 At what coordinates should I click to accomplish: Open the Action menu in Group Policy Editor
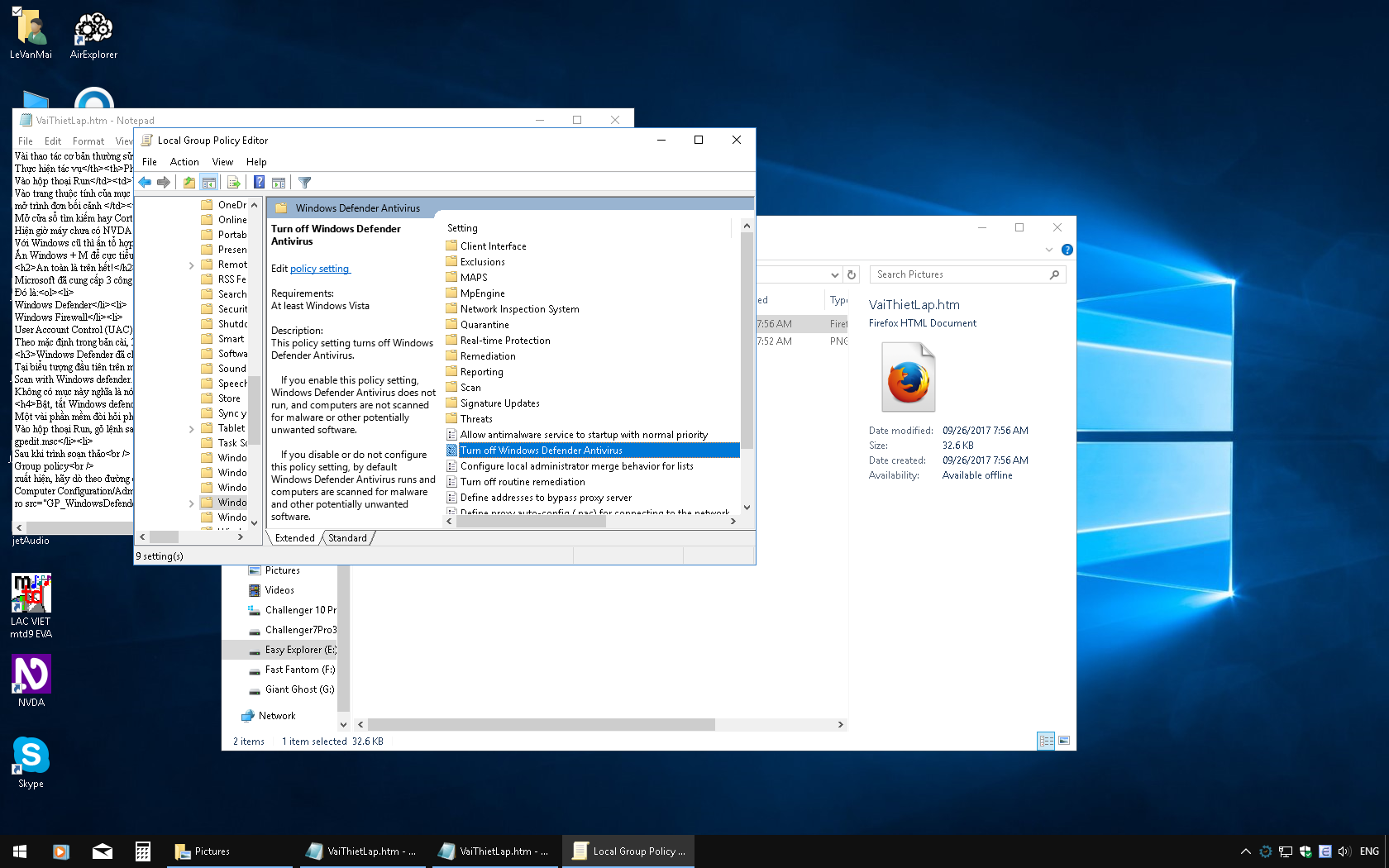pos(184,161)
